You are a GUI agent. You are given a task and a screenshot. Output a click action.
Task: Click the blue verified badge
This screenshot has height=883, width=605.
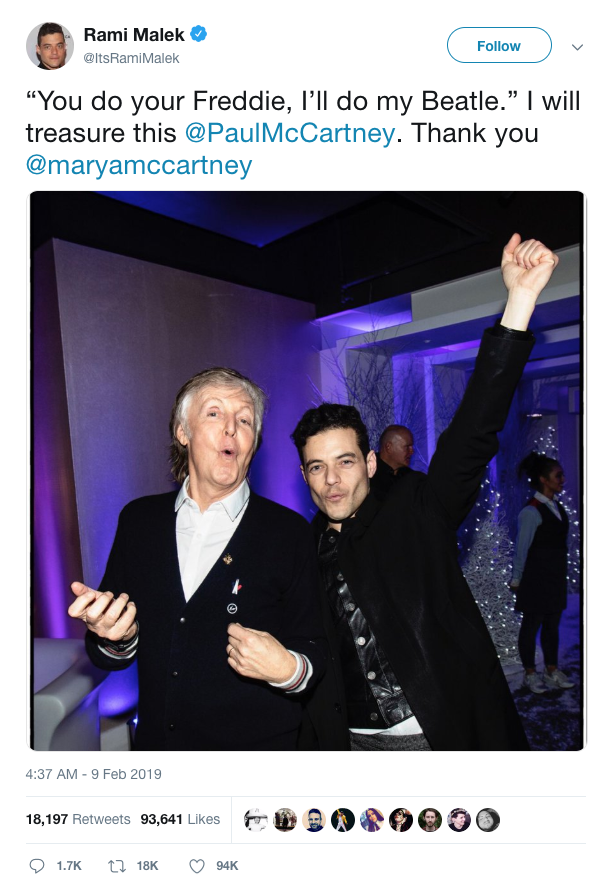pos(198,34)
